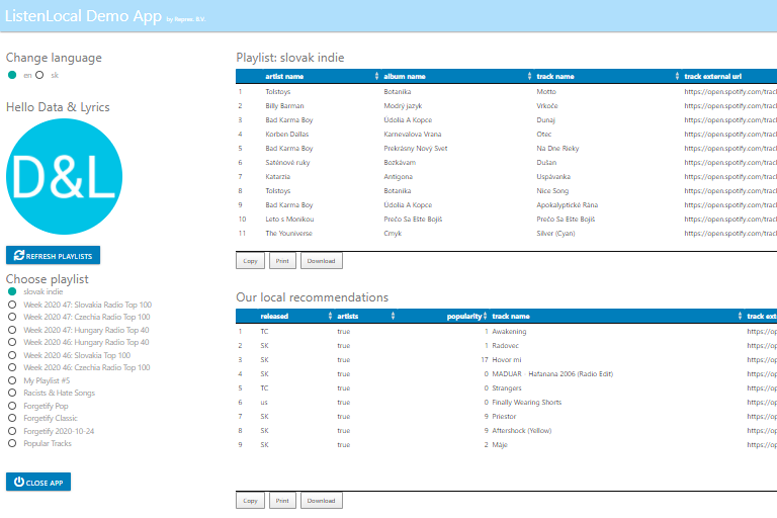
Task: Print the slovak indie playlist table
Action: point(282,261)
